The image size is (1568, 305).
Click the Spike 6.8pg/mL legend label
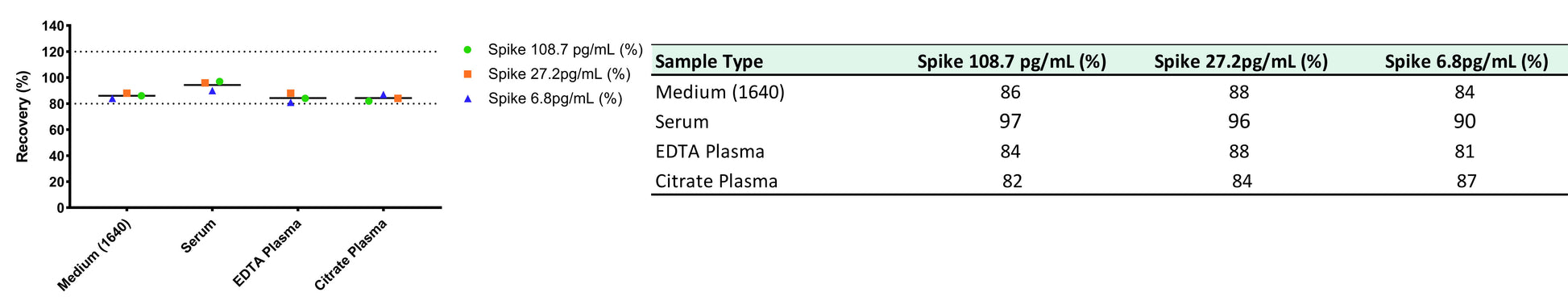click(555, 98)
